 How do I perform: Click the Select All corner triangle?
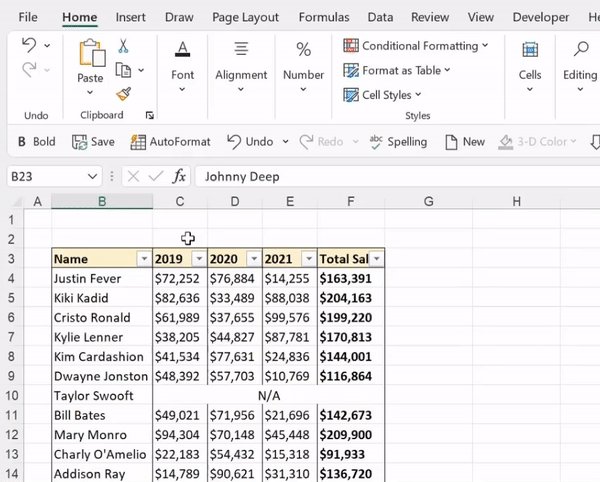(16, 202)
